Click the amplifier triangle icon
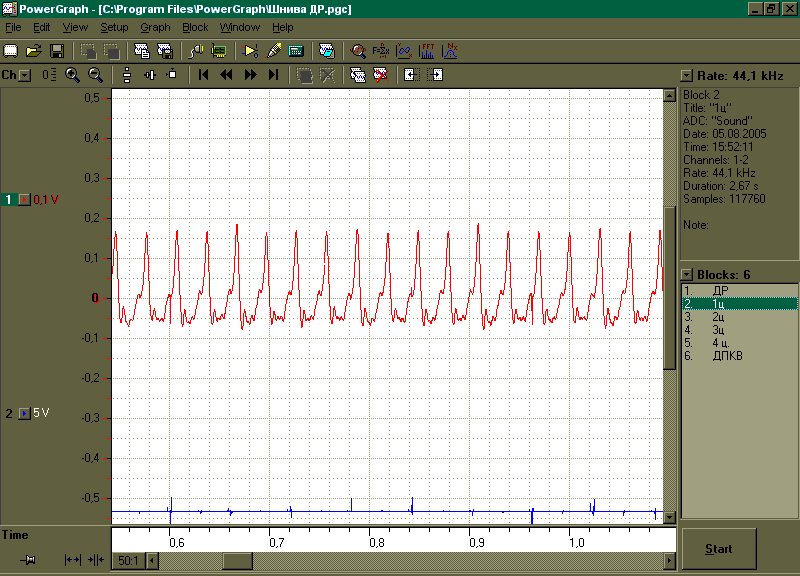 click(250, 51)
